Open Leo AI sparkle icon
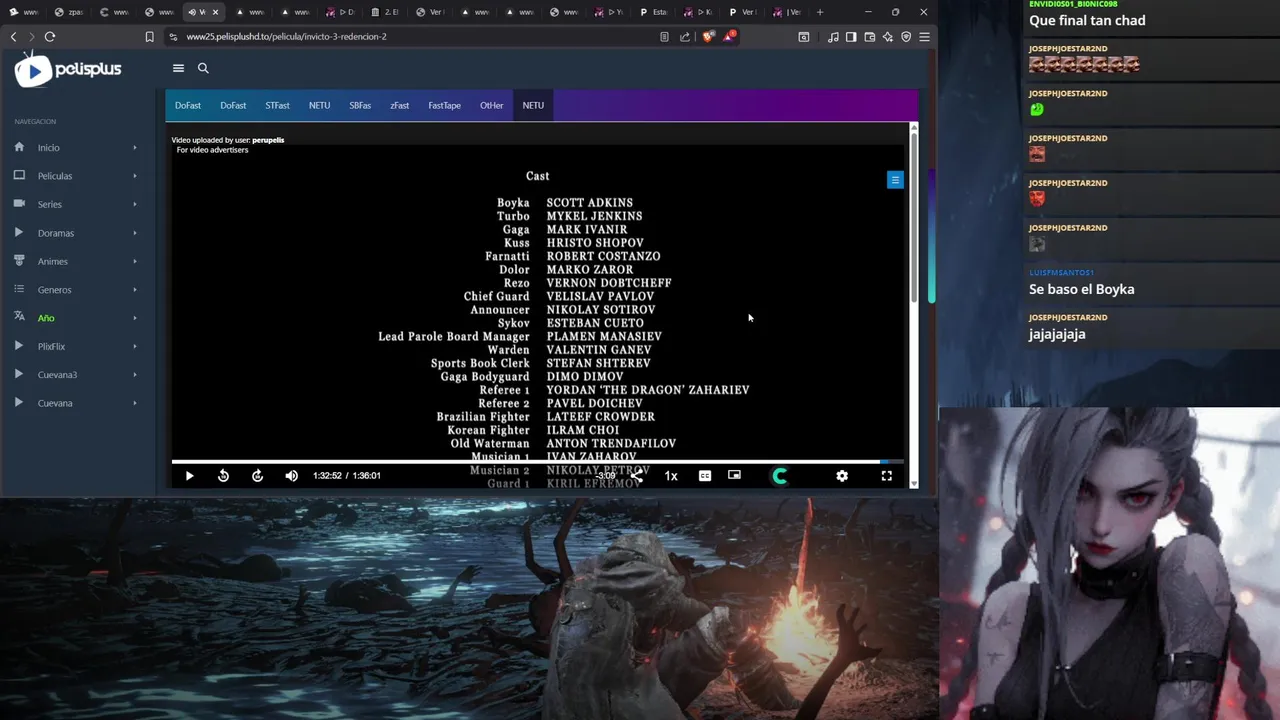This screenshot has height=720, width=1280. (887, 37)
